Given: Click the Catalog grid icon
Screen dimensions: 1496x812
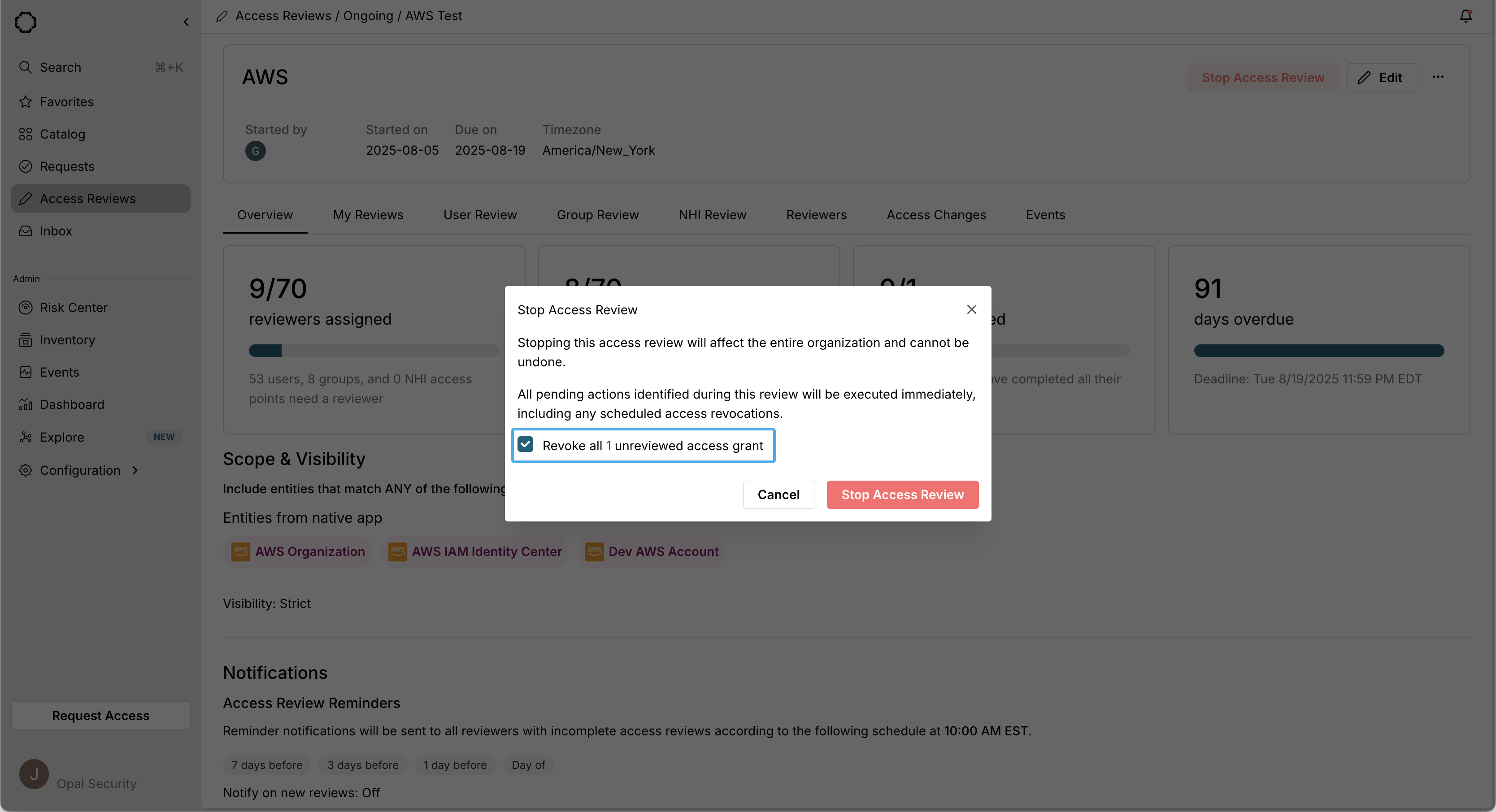Looking at the screenshot, I should pos(26,134).
